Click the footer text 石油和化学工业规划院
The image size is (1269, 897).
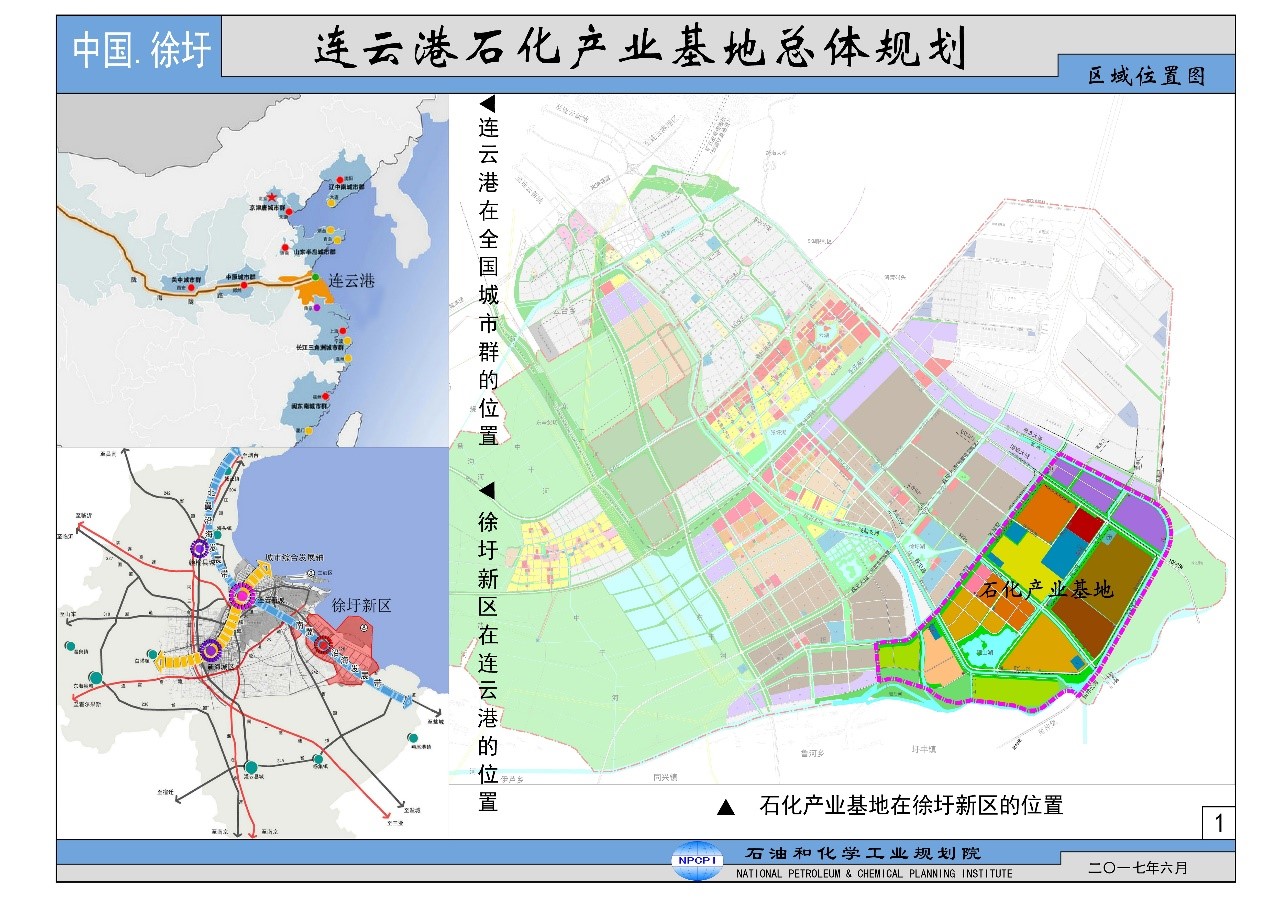coord(864,853)
